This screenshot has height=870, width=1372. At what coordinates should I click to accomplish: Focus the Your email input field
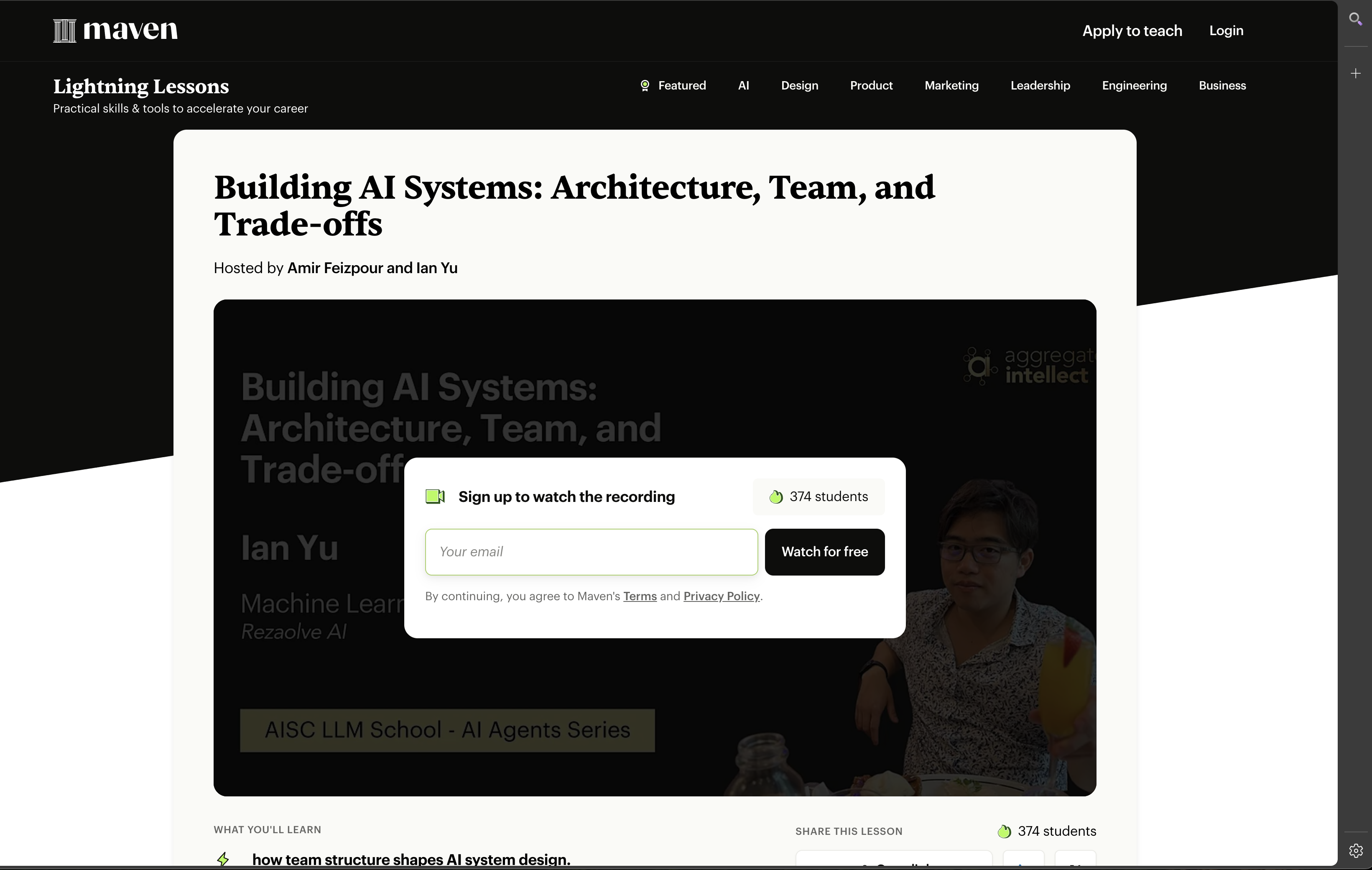592,552
